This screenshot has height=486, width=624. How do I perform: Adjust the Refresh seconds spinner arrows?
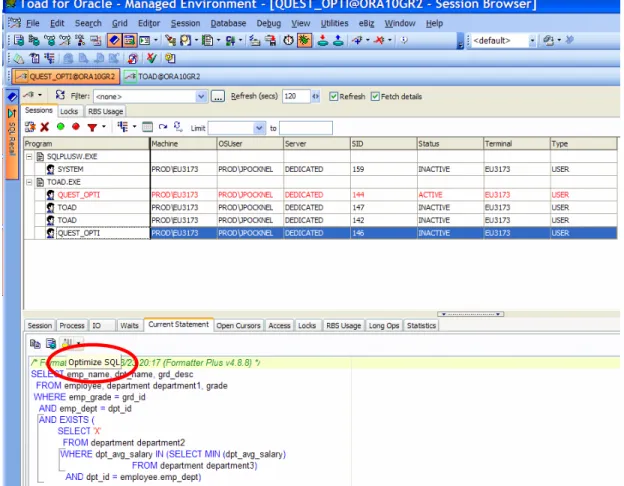[316, 96]
